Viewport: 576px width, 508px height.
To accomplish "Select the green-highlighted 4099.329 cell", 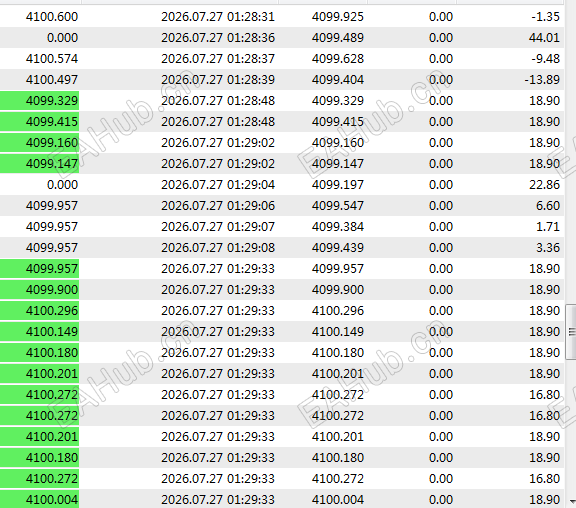I will pos(39,101).
